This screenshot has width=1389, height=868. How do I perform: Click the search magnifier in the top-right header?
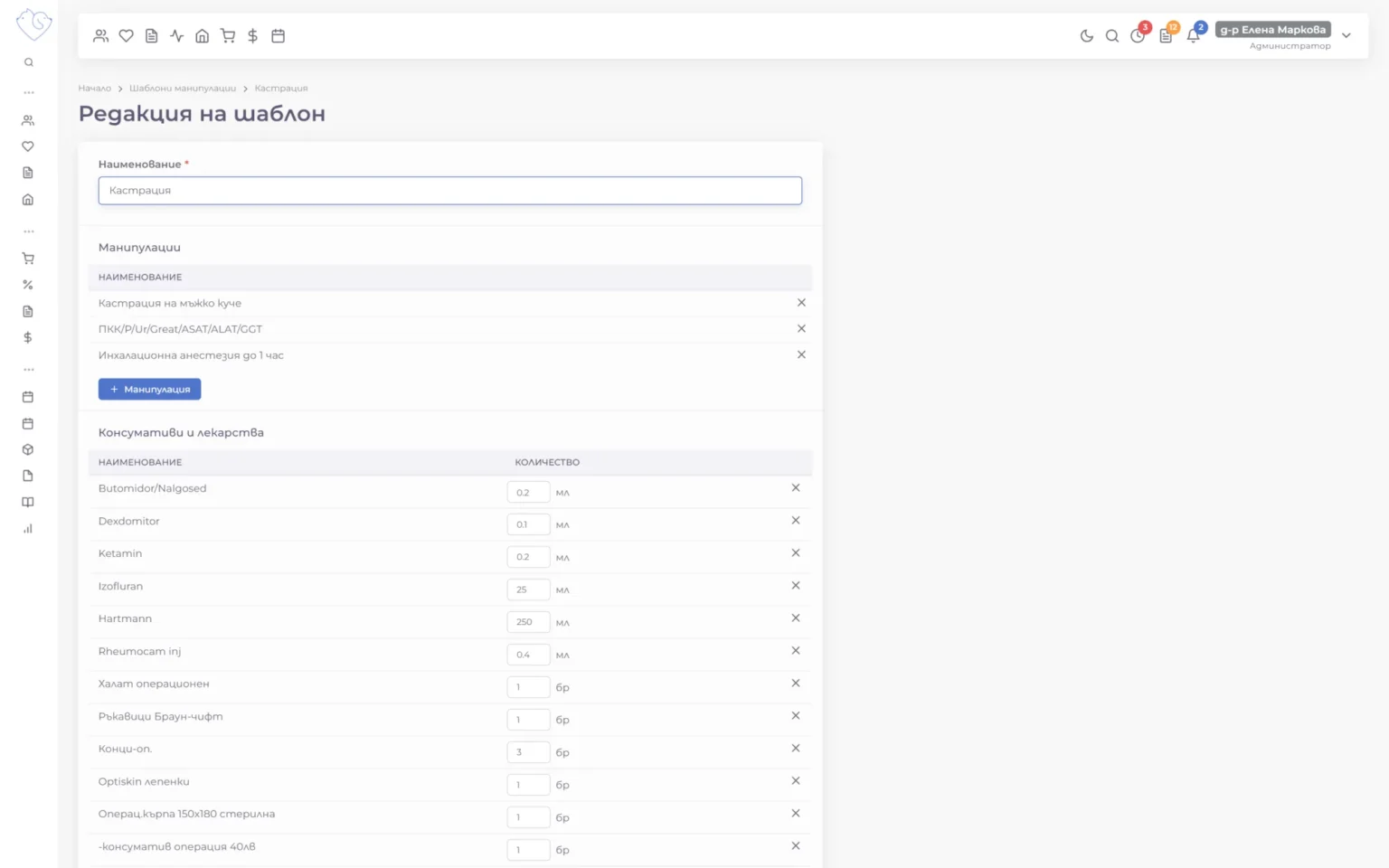1112,36
